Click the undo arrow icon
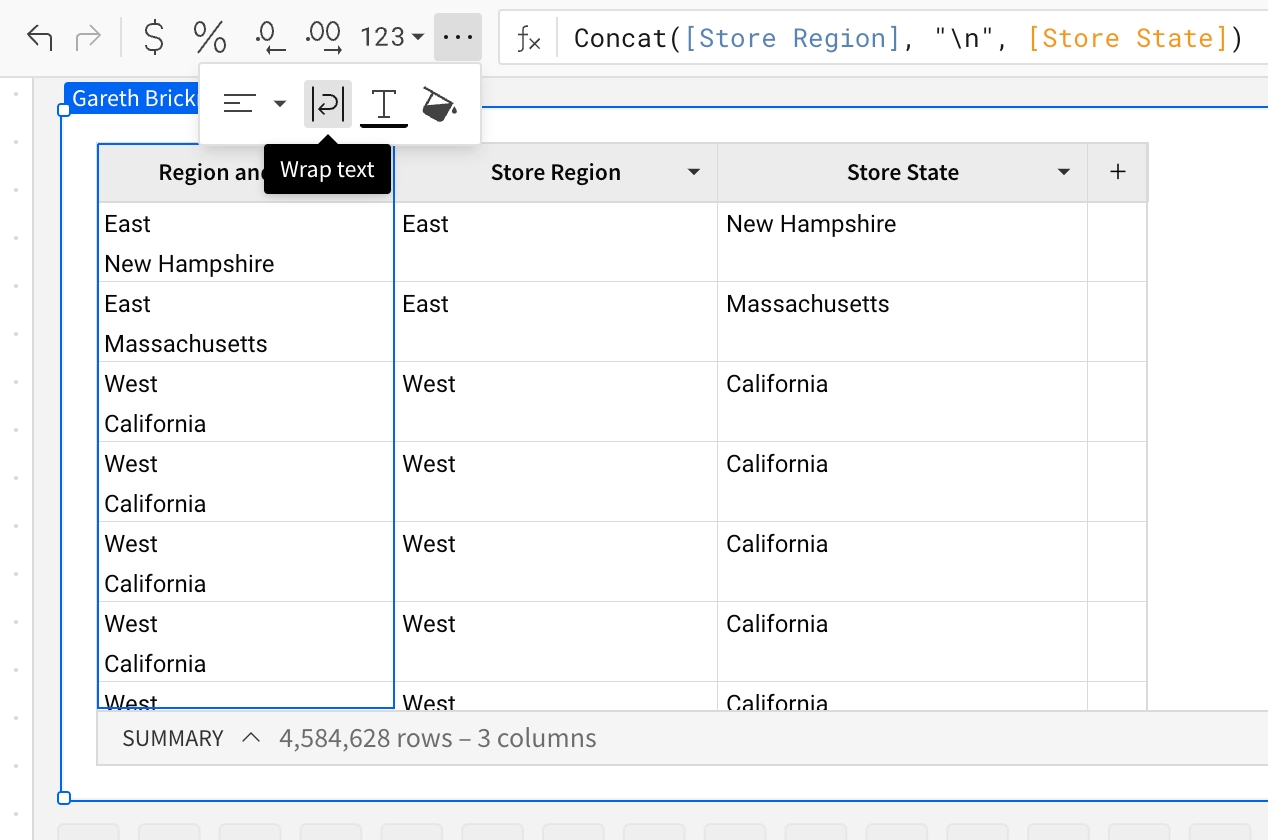The width and height of the screenshot is (1268, 840). coord(40,38)
